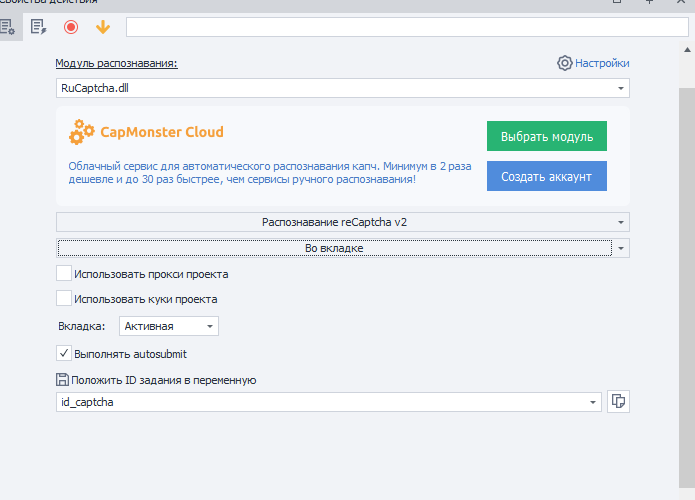Expand the RuCaptcha.dll module dropdown
Viewport: 695px width, 500px height.
pos(621,89)
